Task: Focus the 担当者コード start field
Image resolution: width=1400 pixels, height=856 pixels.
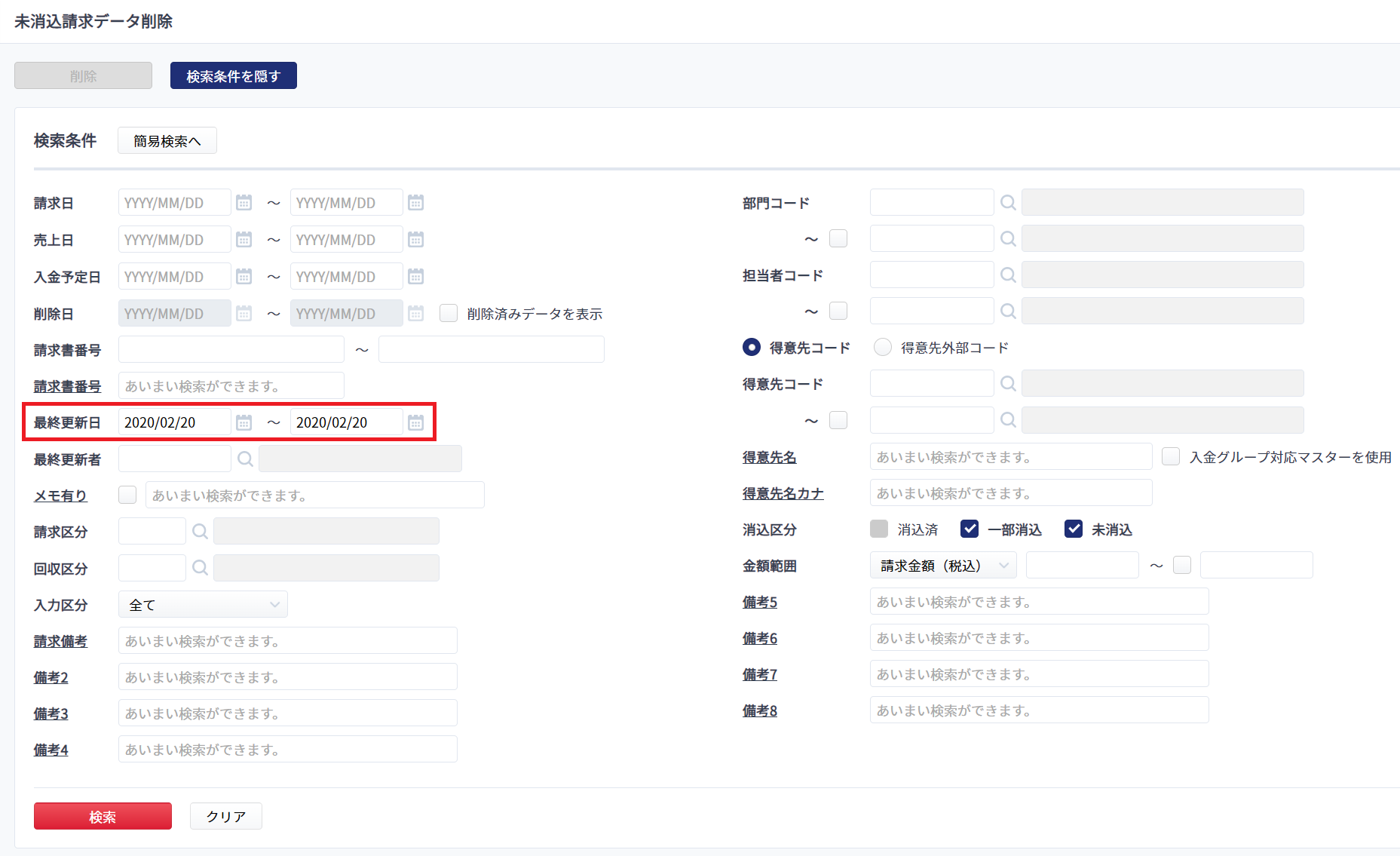Action: point(932,275)
